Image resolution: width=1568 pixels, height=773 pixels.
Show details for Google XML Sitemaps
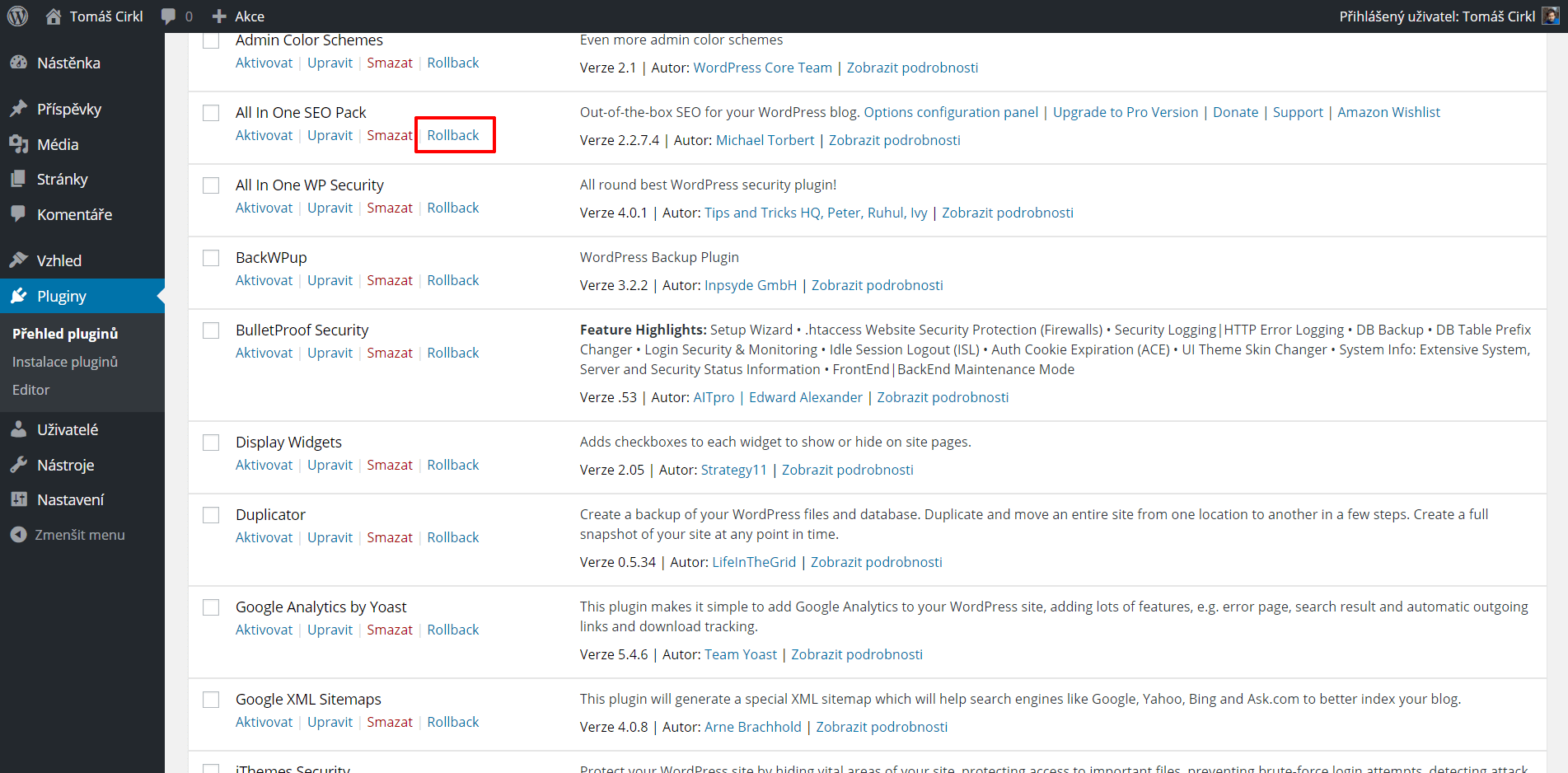tap(882, 727)
